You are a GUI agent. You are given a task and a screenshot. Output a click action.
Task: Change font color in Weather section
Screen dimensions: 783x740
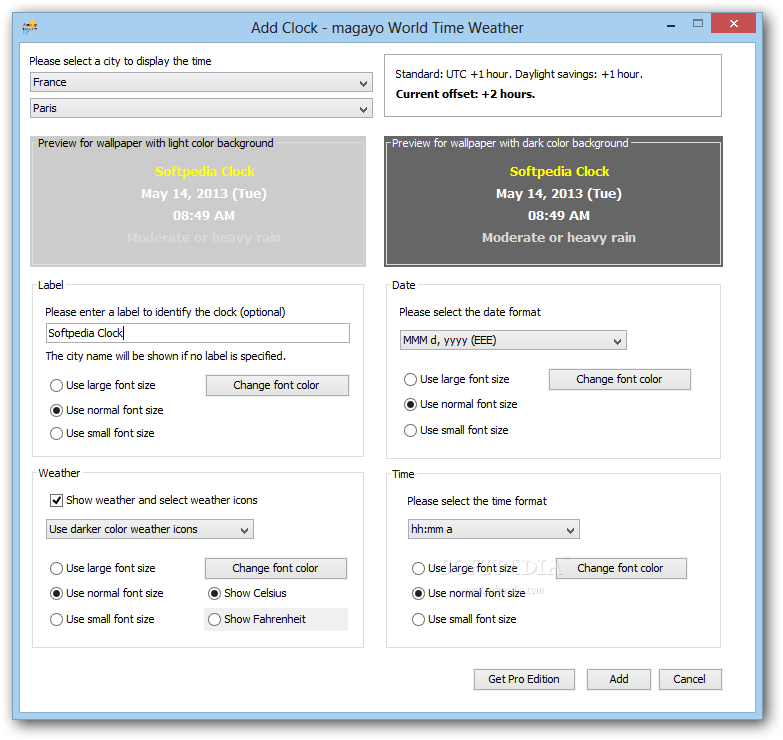click(x=276, y=568)
